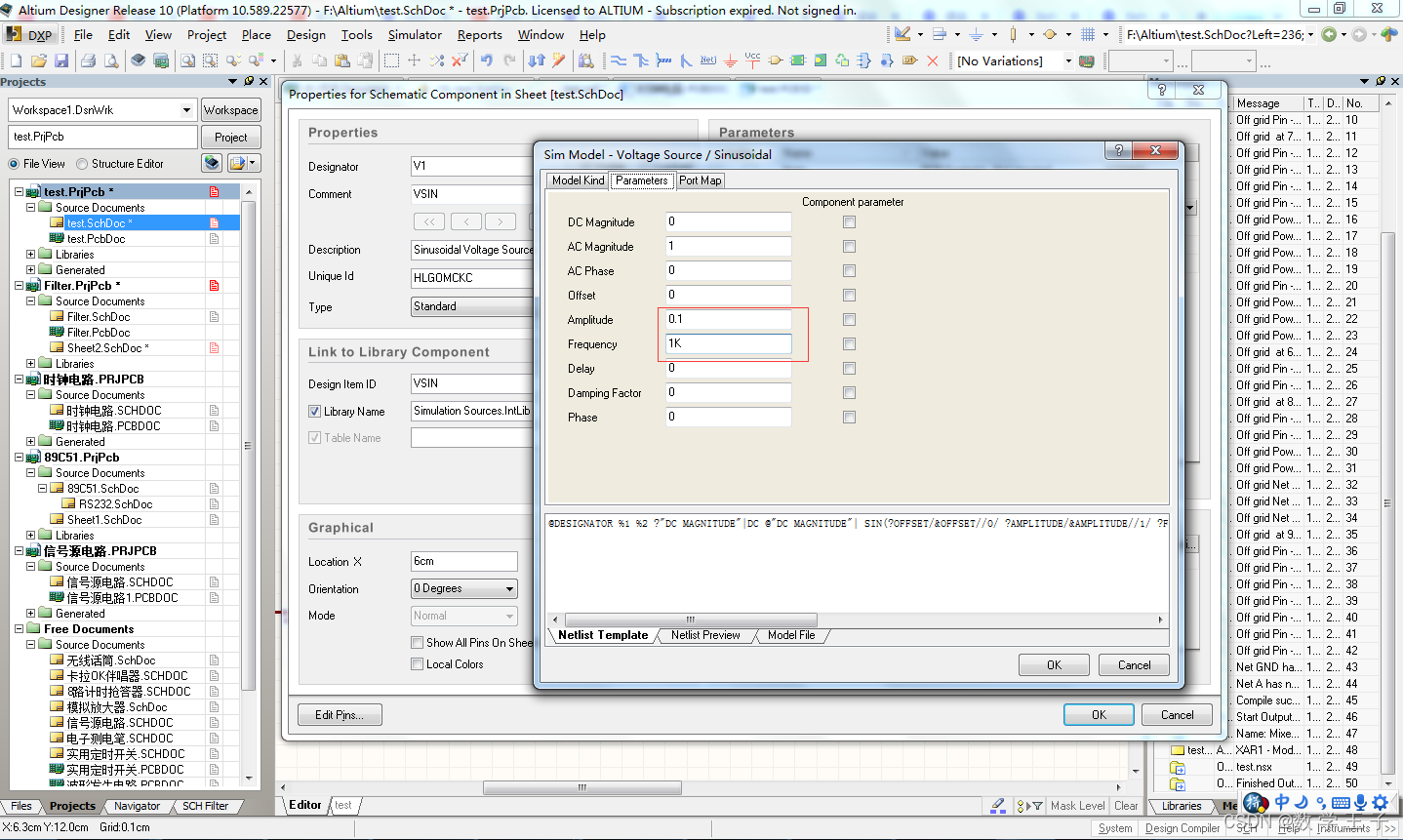Open the Orientation 0 Degrees dropdown
Screen dimensions: 1403x840
coord(509,589)
